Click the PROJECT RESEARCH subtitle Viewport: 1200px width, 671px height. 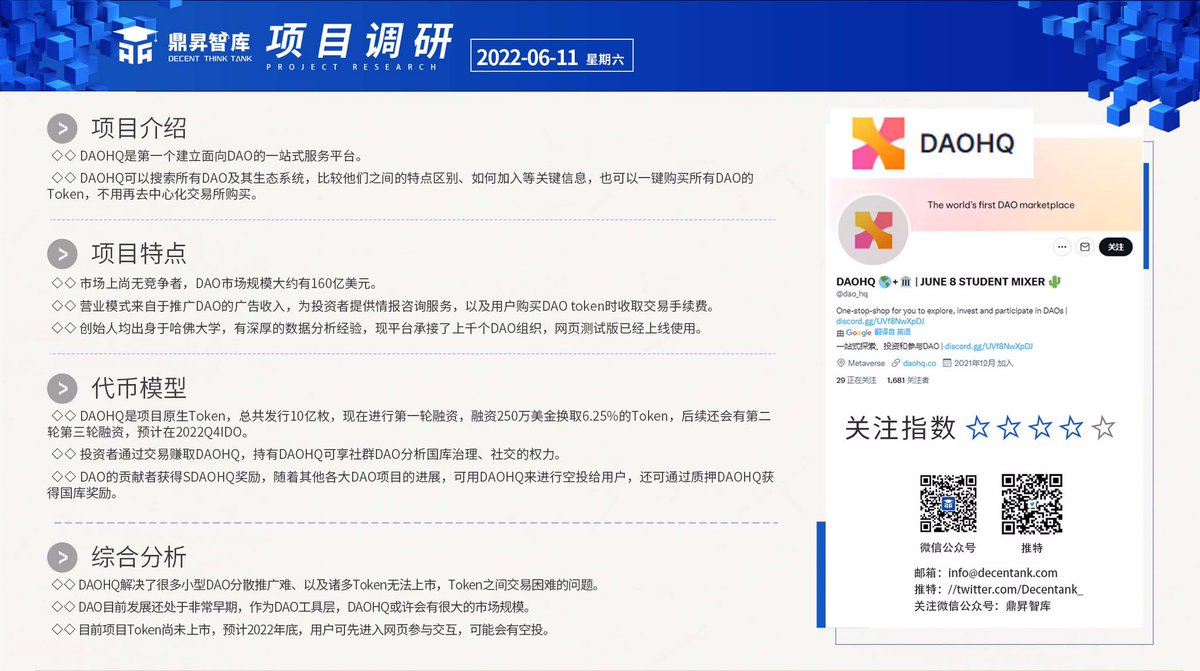click(x=350, y=68)
